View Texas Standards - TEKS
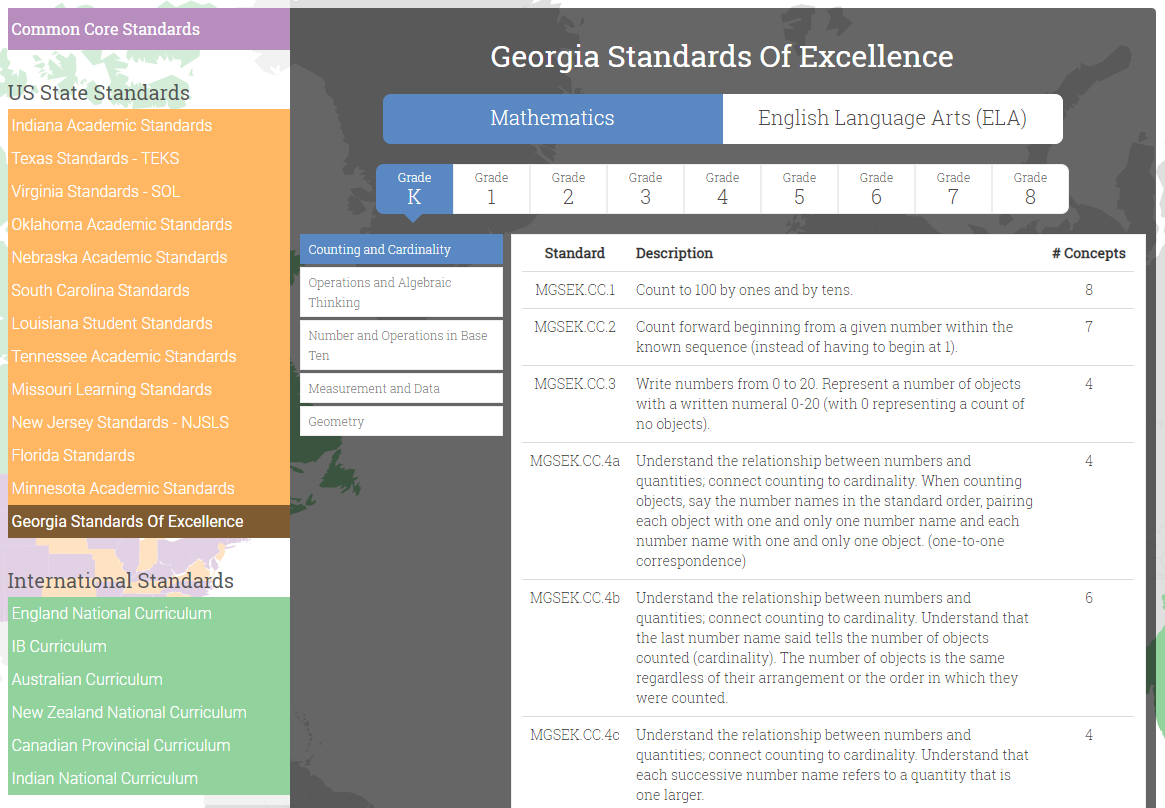Image resolution: width=1165 pixels, height=808 pixels. [95, 158]
